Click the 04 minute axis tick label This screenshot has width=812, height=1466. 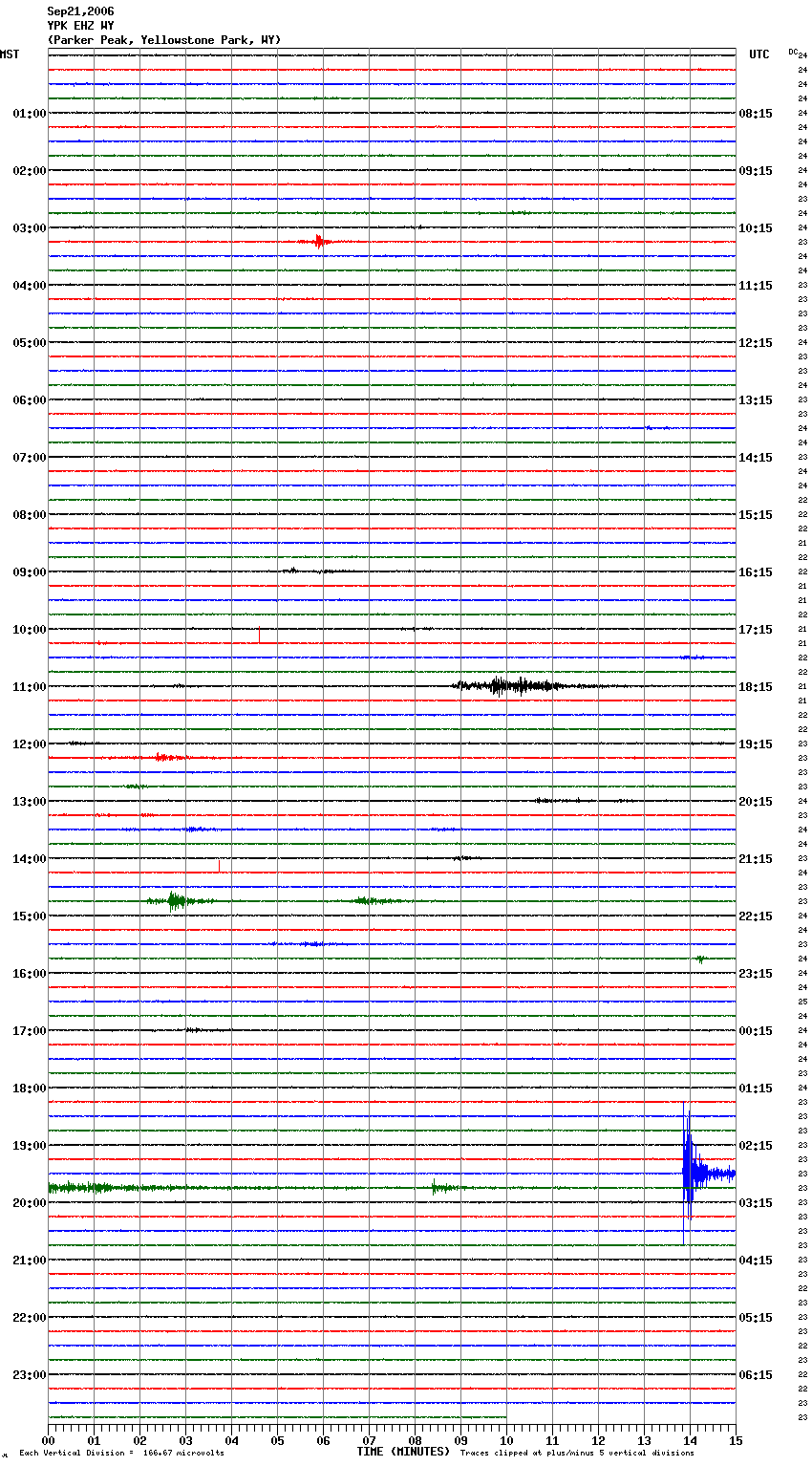click(231, 1440)
